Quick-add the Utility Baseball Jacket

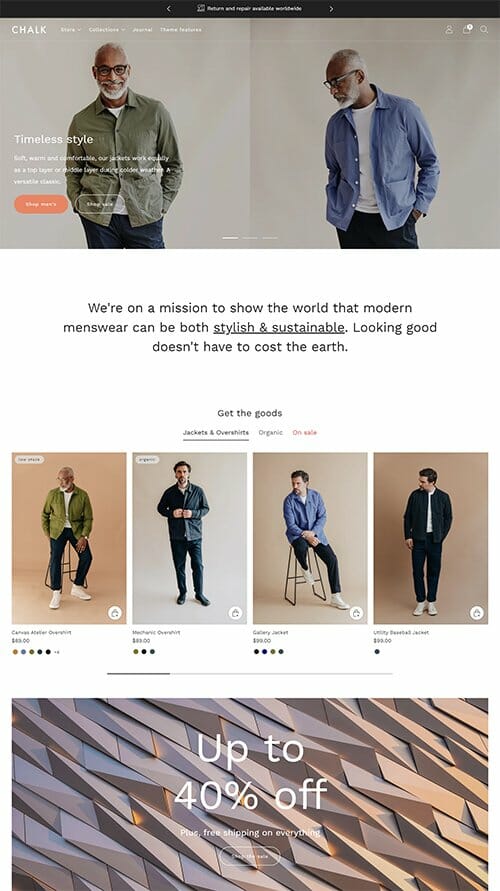tap(477, 613)
